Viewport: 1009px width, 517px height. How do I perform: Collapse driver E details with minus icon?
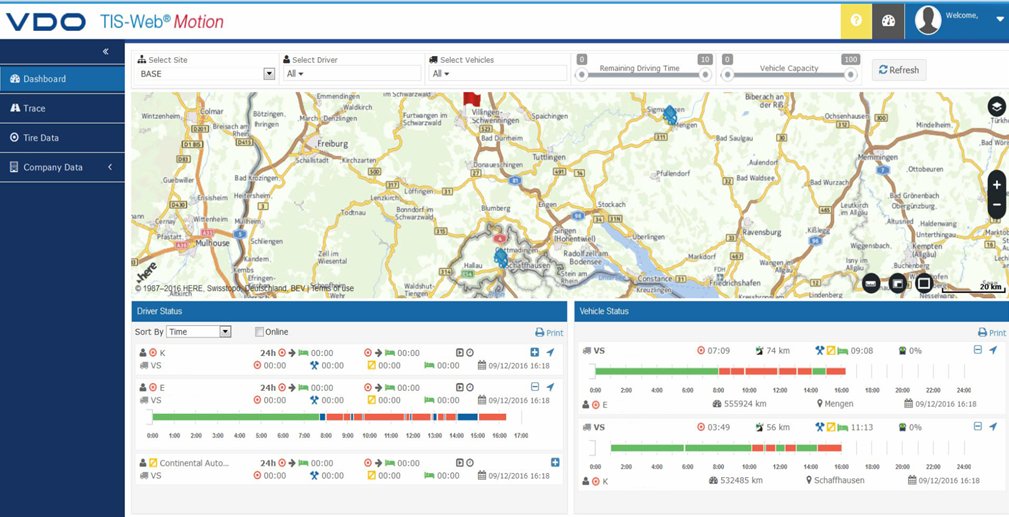point(534,387)
